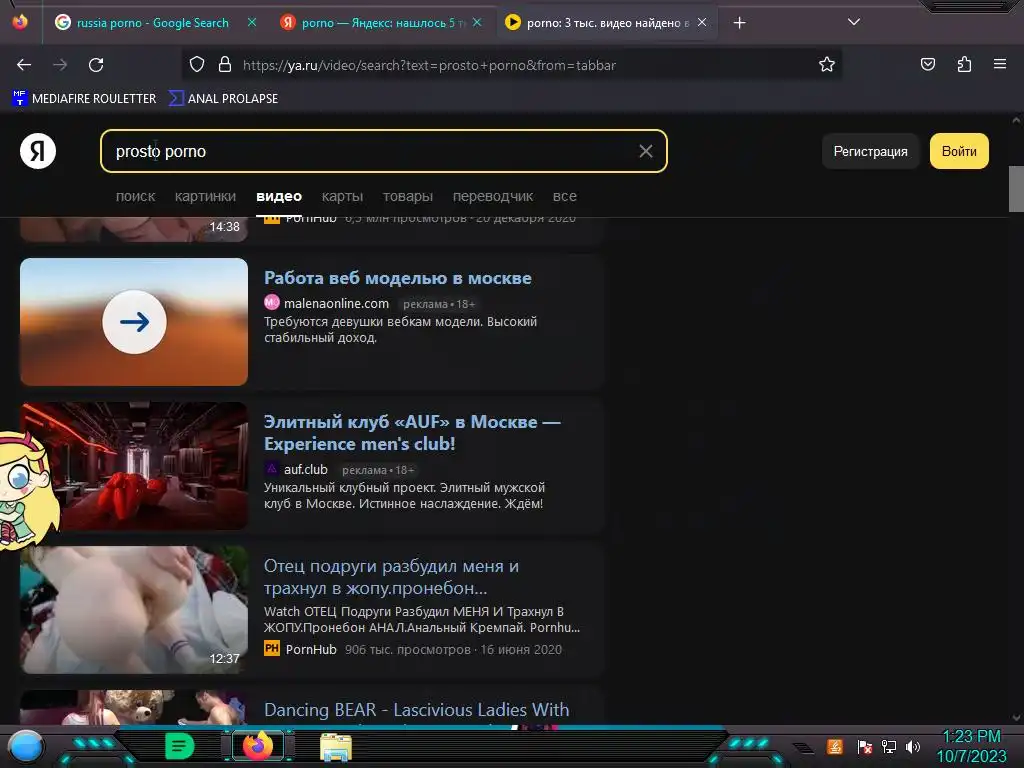Open the taskbar clock showing 1:23 PM

point(971,746)
